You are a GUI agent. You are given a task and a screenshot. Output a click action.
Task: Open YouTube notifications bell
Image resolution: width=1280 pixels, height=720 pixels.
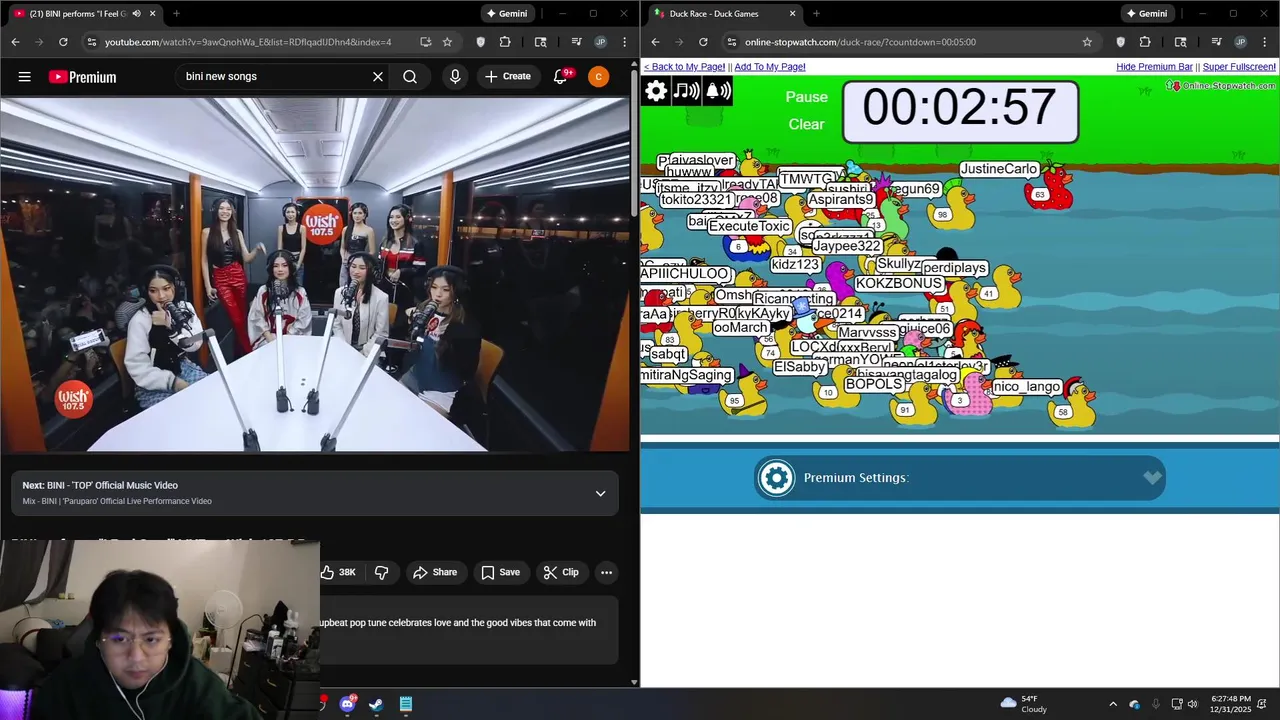point(561,77)
